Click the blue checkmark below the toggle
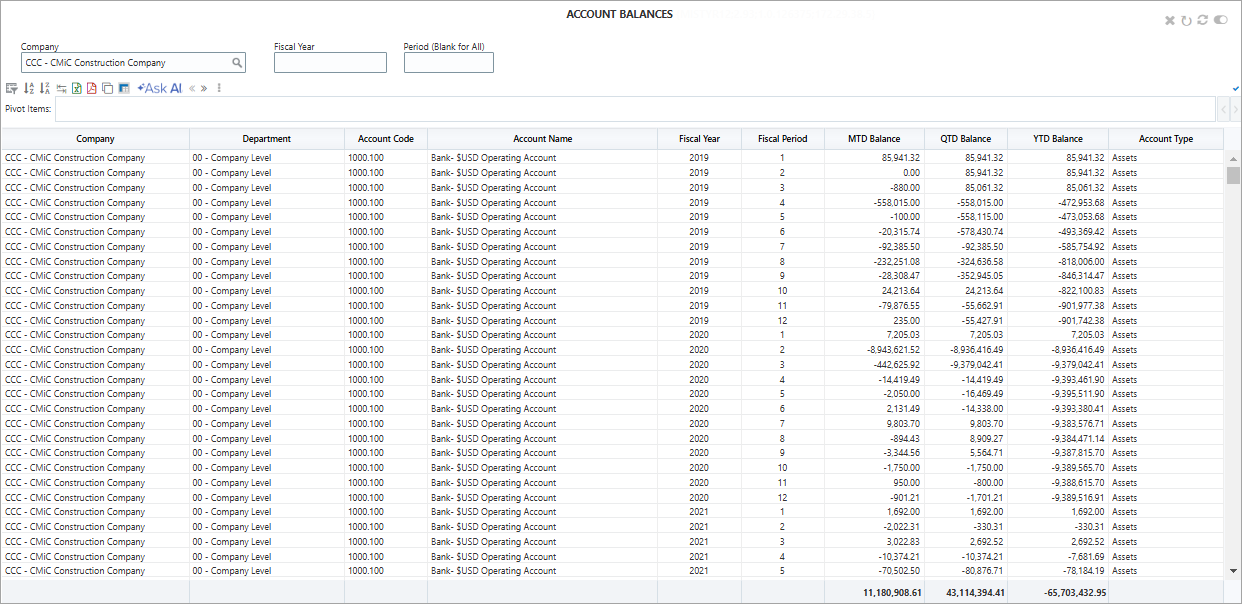 pyautogui.click(x=1236, y=88)
